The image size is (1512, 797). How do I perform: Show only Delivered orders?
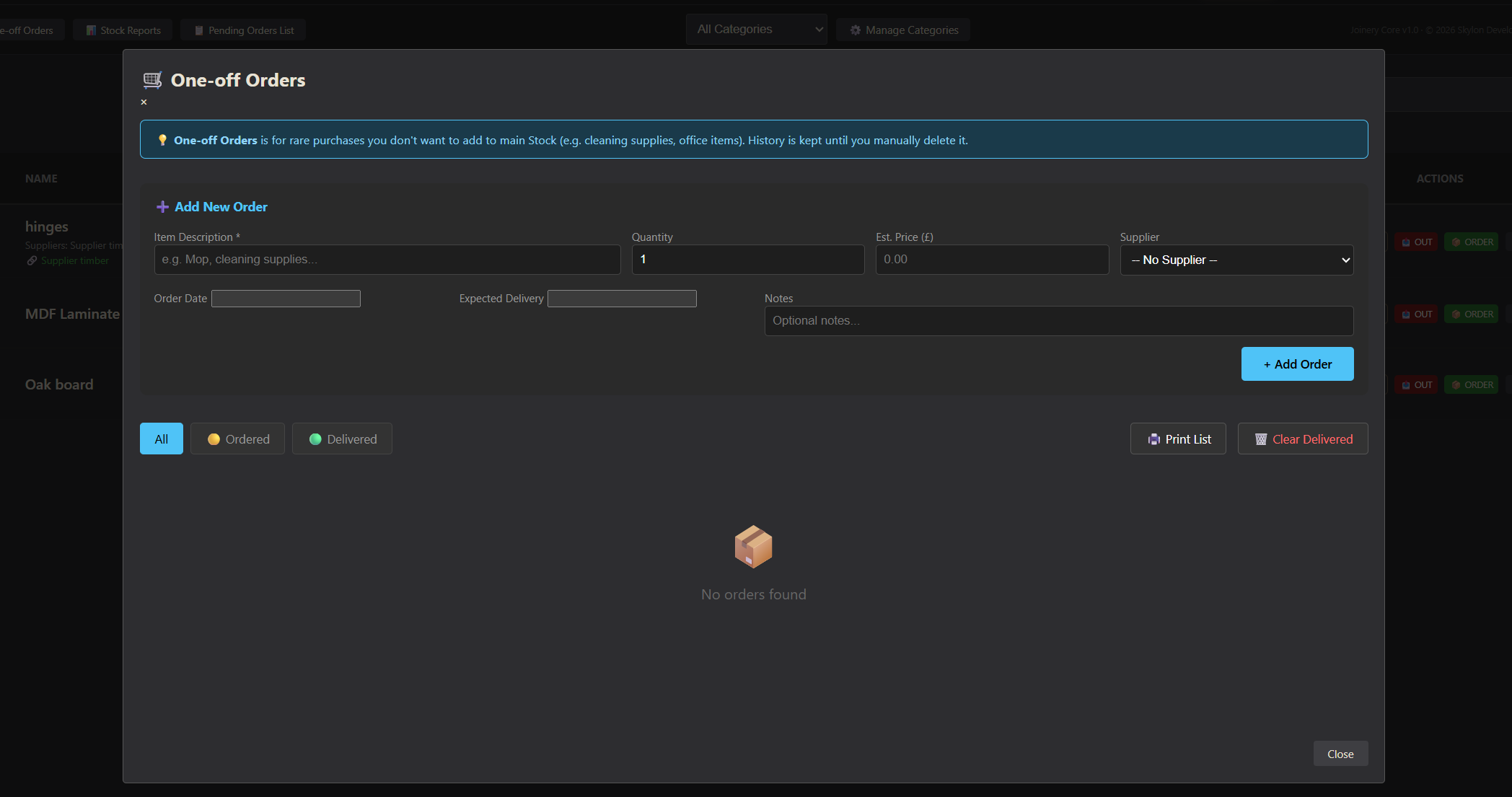[x=342, y=439]
